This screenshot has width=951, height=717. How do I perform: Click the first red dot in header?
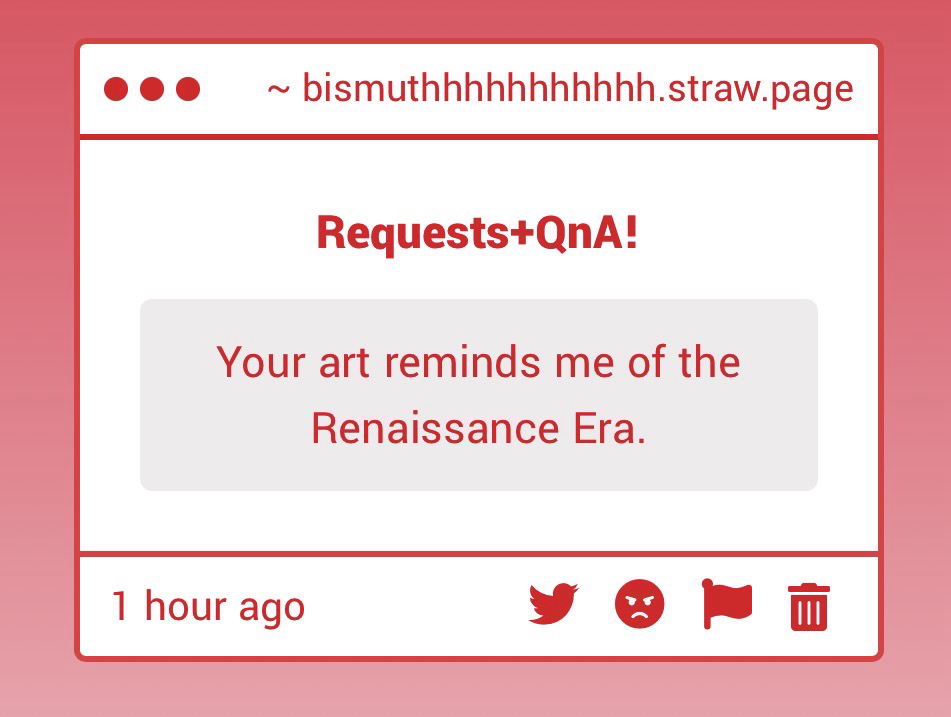pyautogui.click(x=116, y=89)
